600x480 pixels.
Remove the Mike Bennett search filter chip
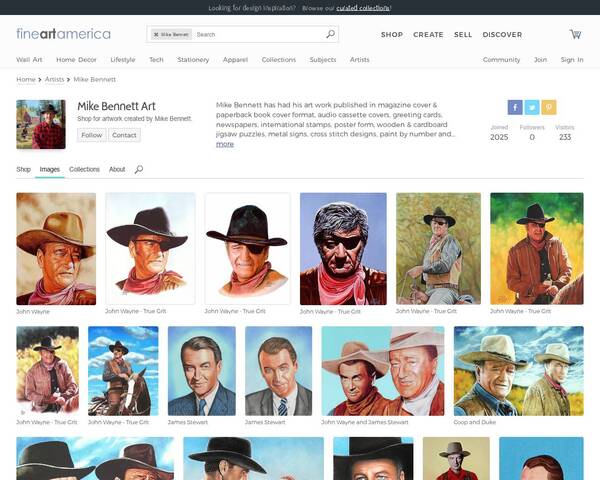156,34
